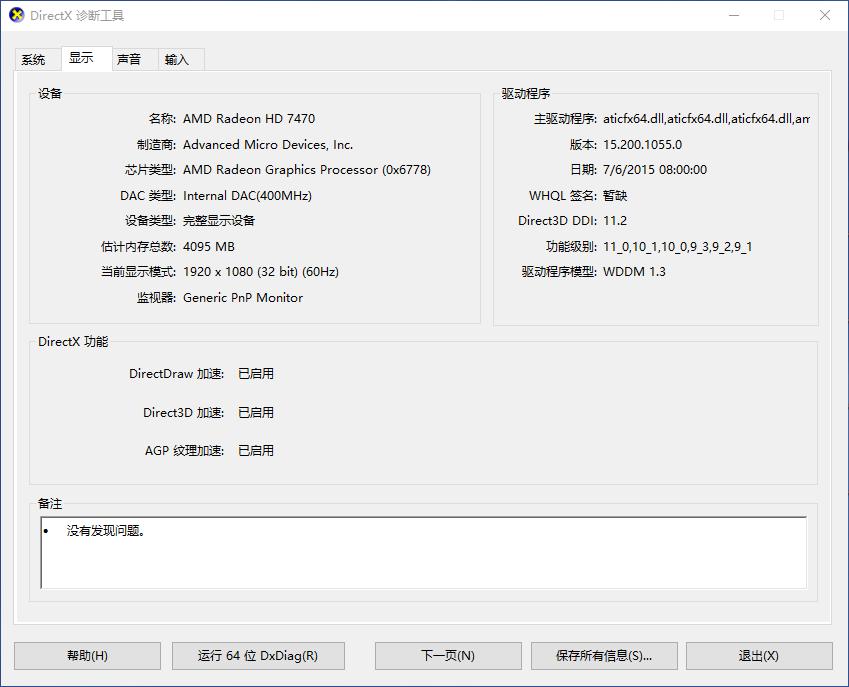
Task: Click manufacturer Advanced Micro Devices, Inc.
Action: tap(268, 145)
